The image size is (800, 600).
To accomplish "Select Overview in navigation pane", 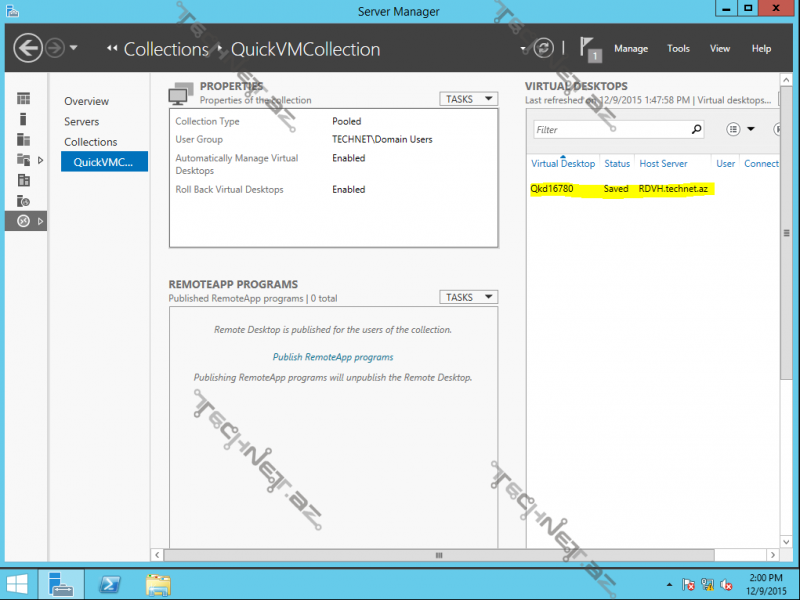I will coord(86,101).
